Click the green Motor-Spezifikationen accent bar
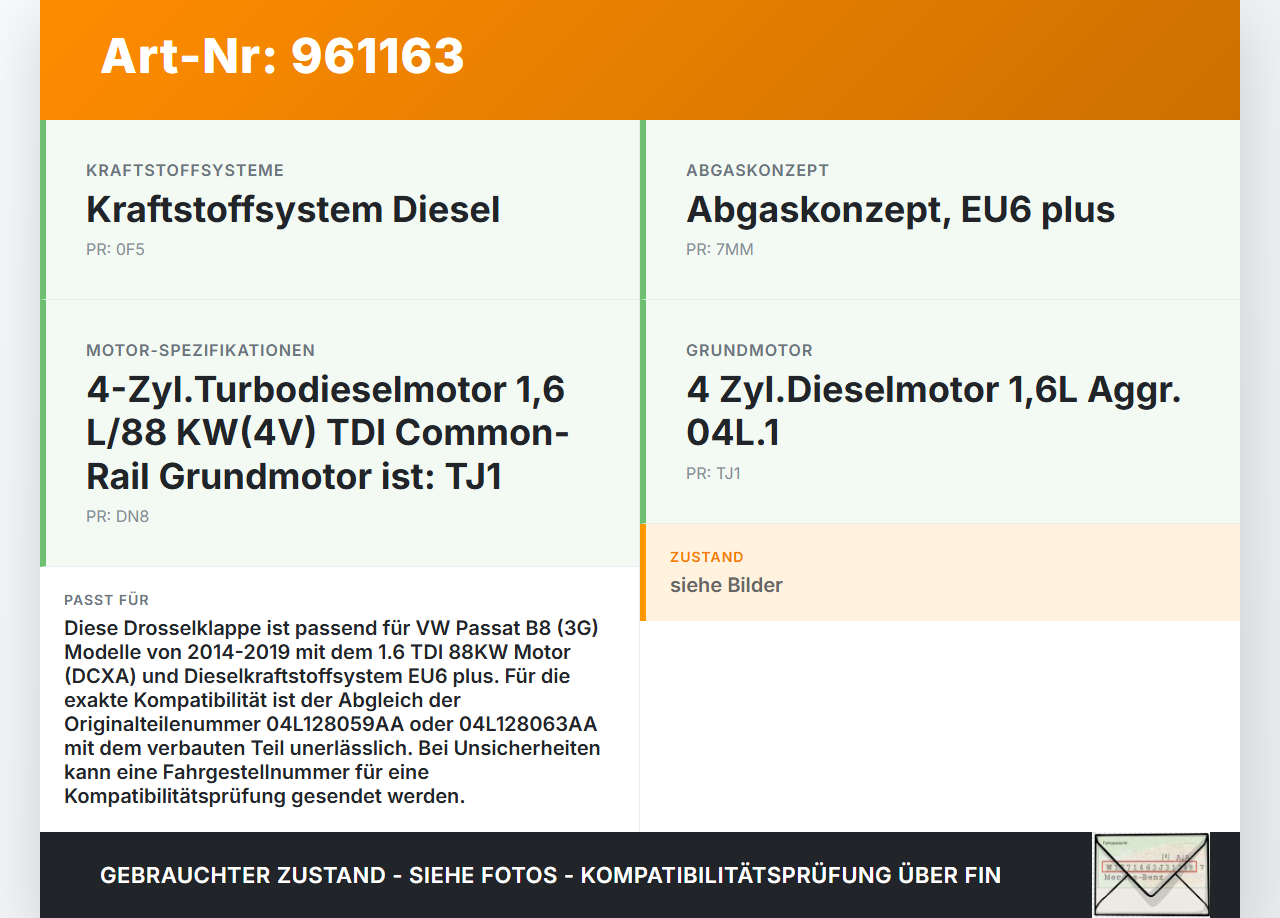 pos(42,430)
